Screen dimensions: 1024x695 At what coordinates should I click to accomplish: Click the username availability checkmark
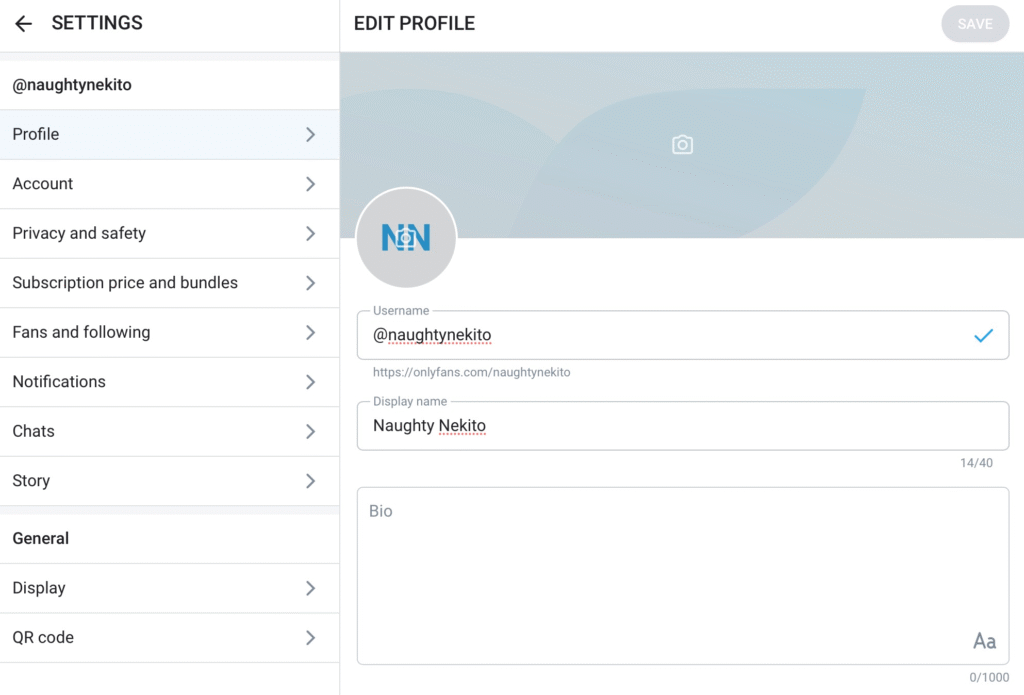pos(983,336)
